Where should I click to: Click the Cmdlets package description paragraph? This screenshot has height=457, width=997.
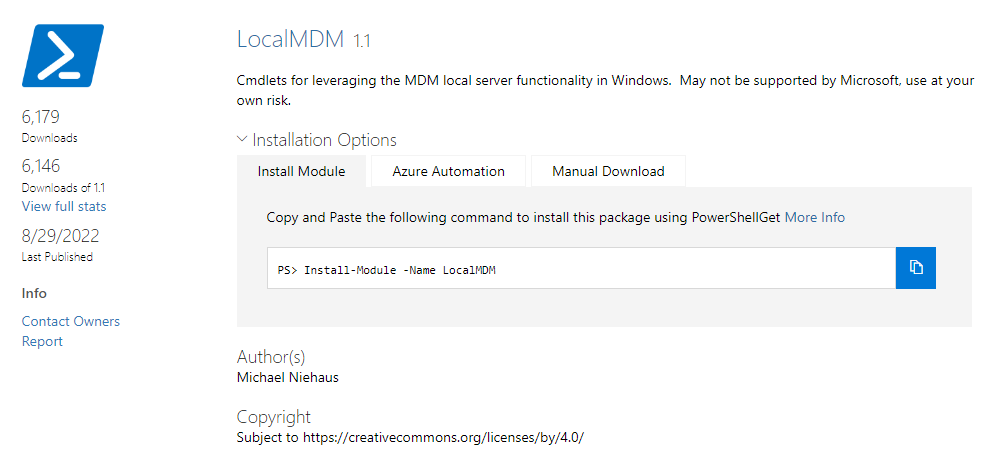click(605, 90)
